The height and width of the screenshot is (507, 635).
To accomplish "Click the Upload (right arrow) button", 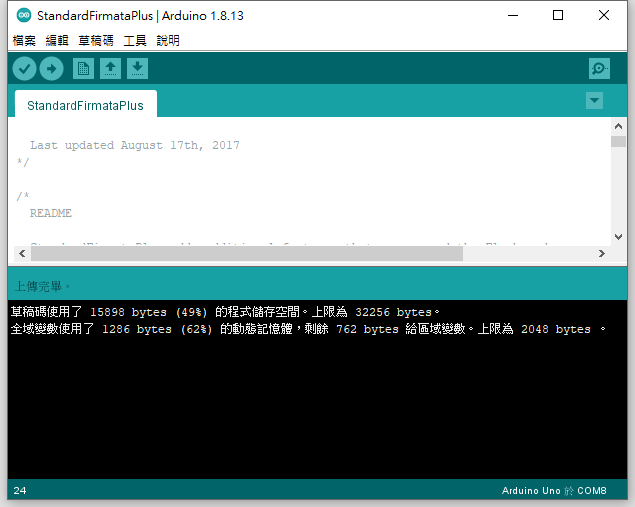I will point(51,68).
